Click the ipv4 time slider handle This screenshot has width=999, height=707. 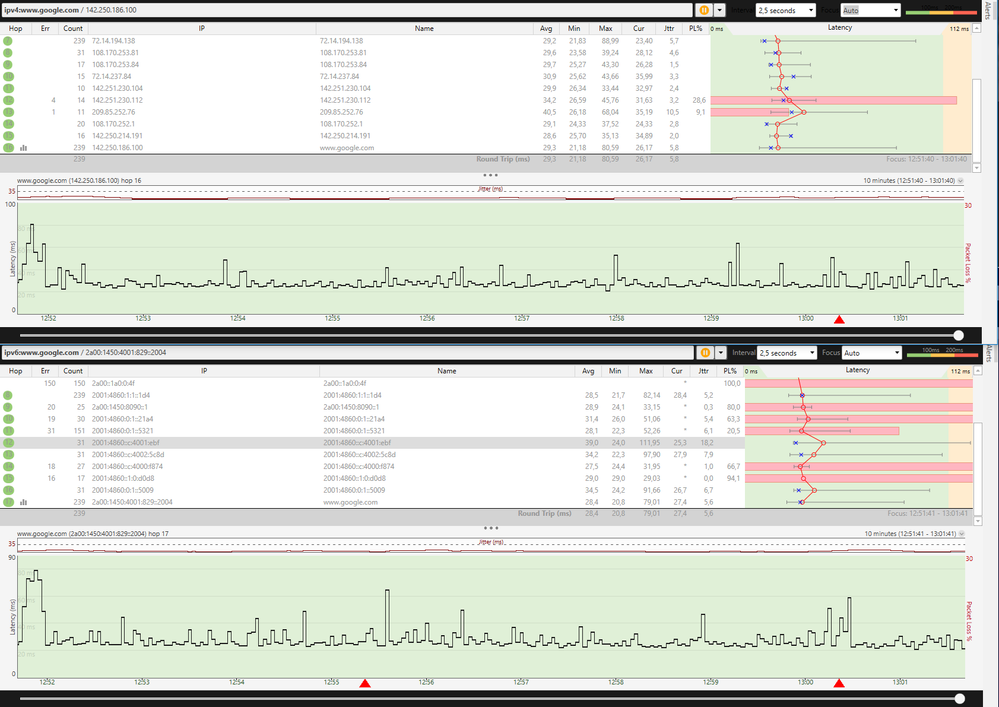958,335
